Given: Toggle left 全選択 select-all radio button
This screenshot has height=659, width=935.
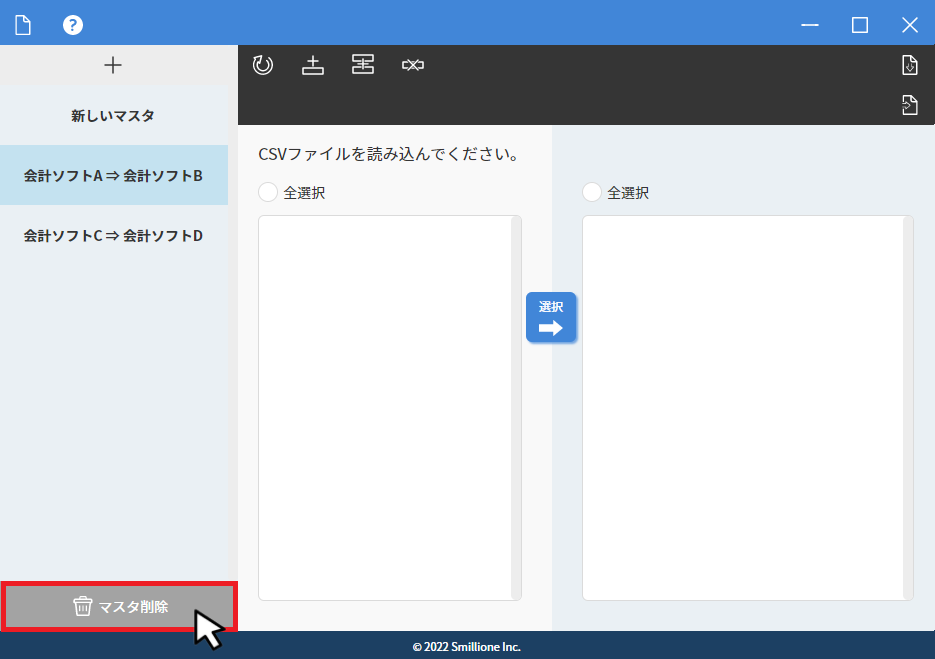Looking at the screenshot, I should [268, 192].
